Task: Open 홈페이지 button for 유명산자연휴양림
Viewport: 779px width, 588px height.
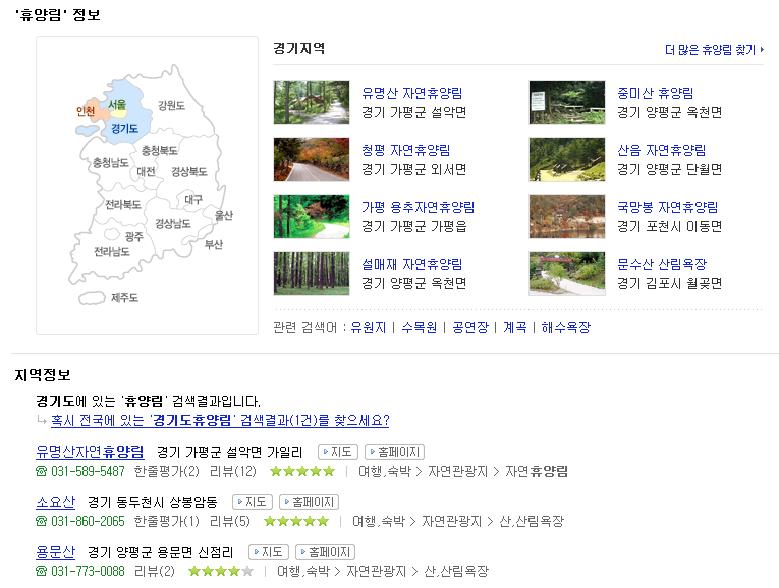Action: (394, 452)
